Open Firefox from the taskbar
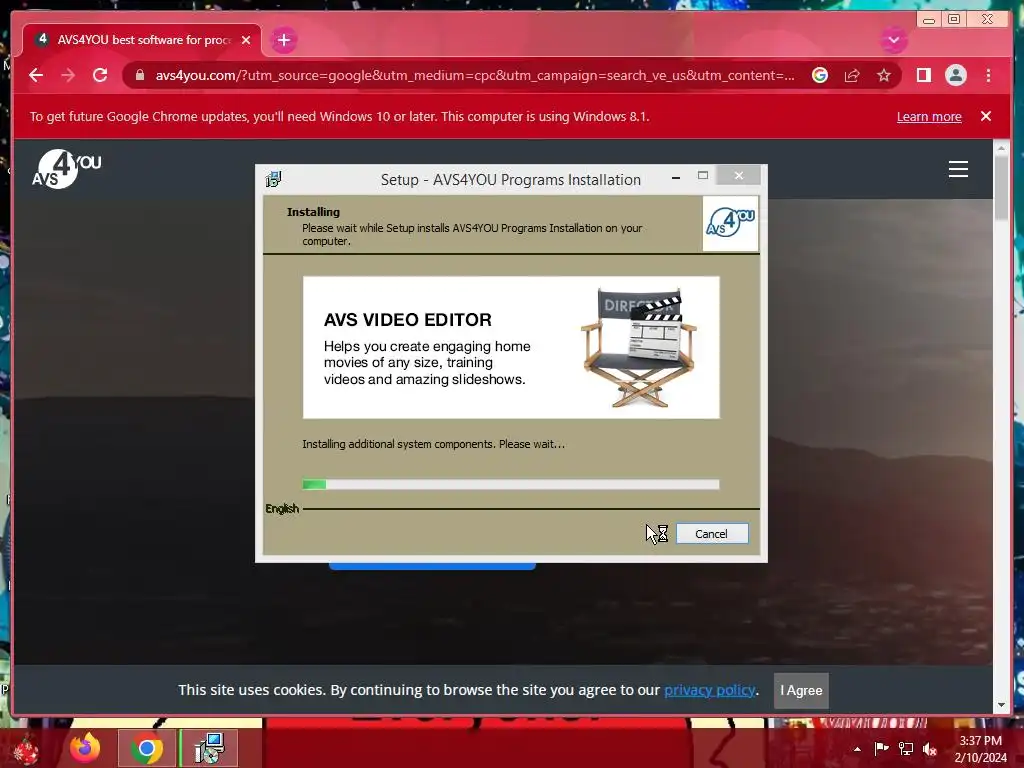 (x=85, y=748)
